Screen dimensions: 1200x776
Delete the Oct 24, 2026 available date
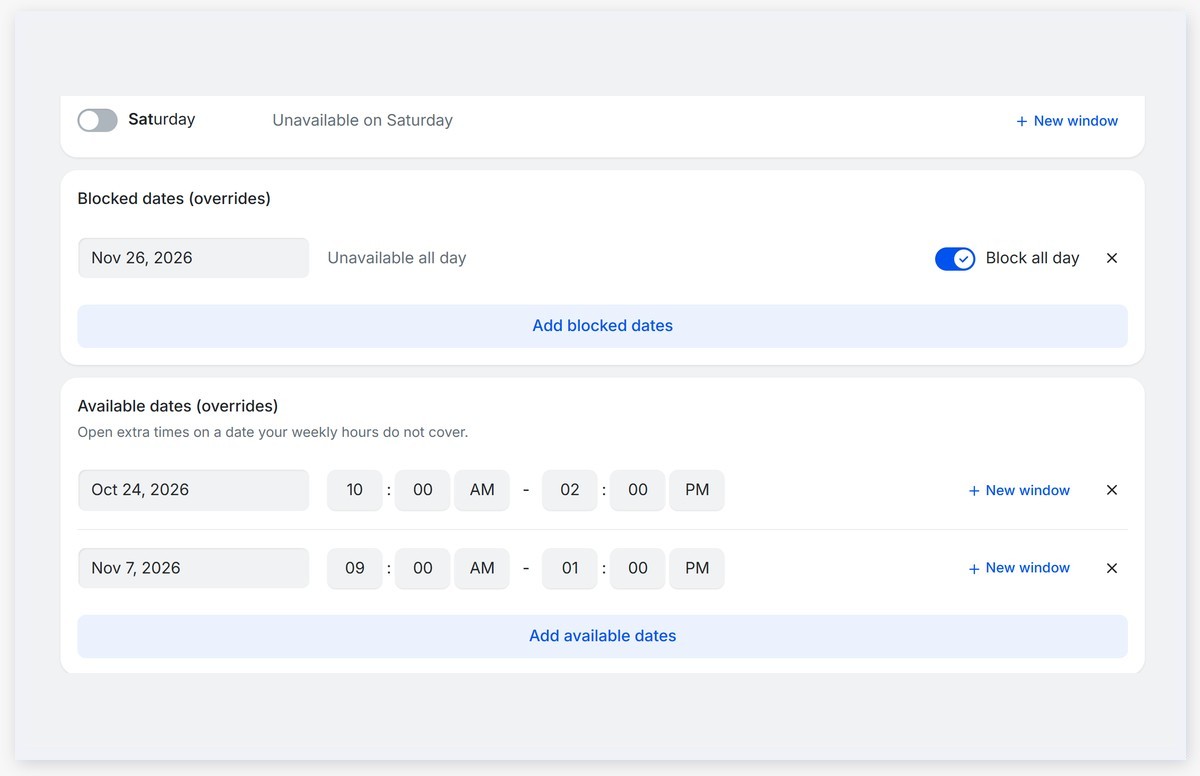pyautogui.click(x=1112, y=490)
